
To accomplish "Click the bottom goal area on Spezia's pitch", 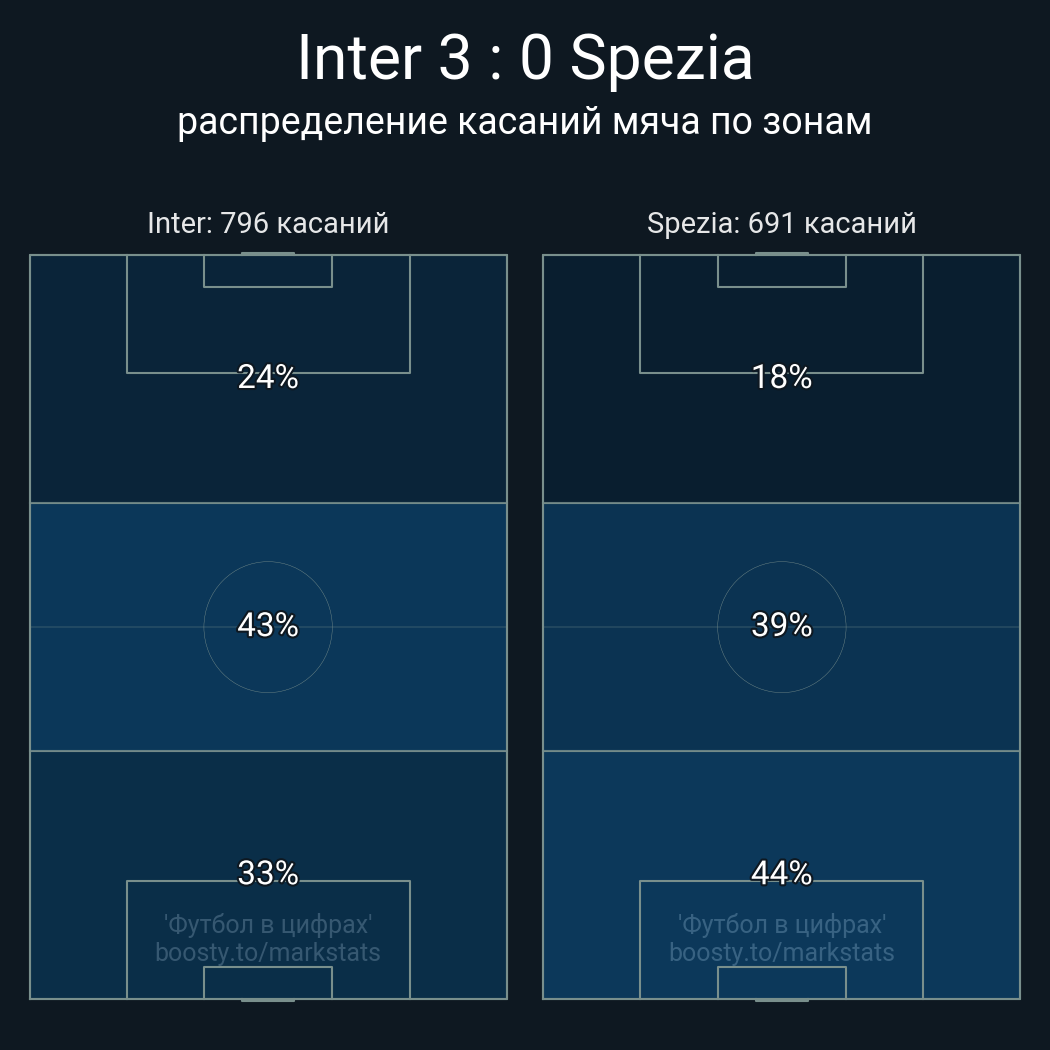I will (x=781, y=982).
